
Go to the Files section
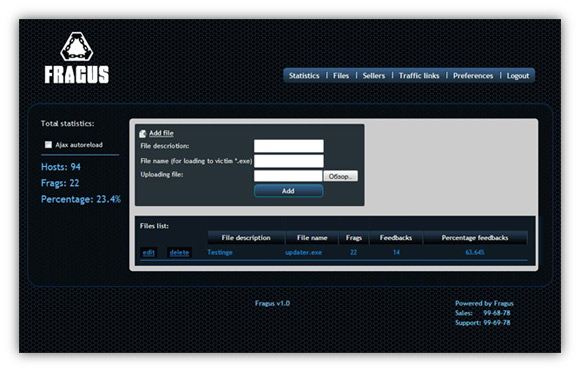click(341, 75)
